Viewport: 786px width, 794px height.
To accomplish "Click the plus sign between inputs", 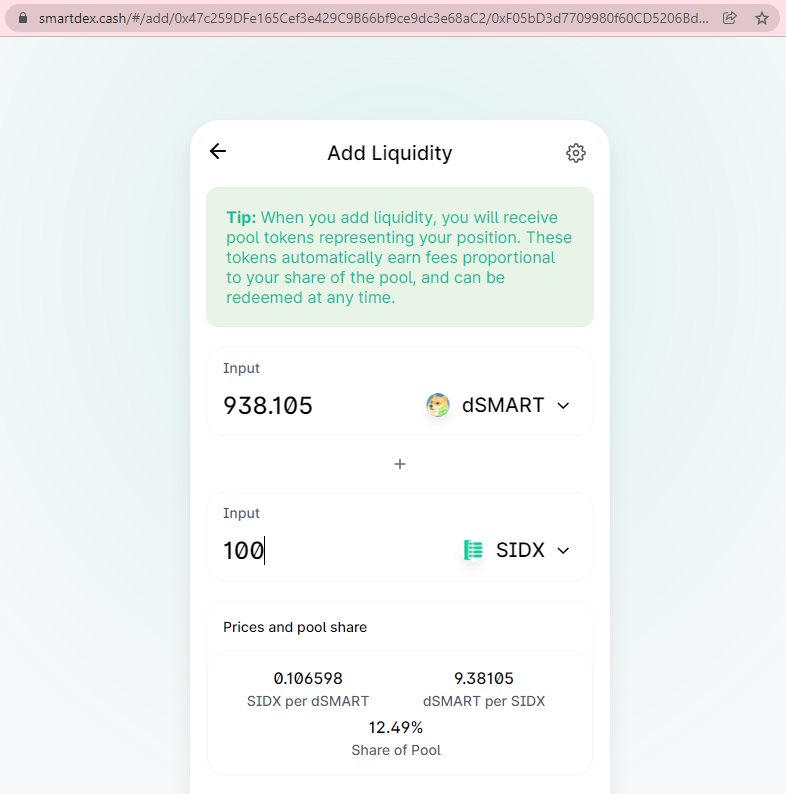I will (400, 464).
